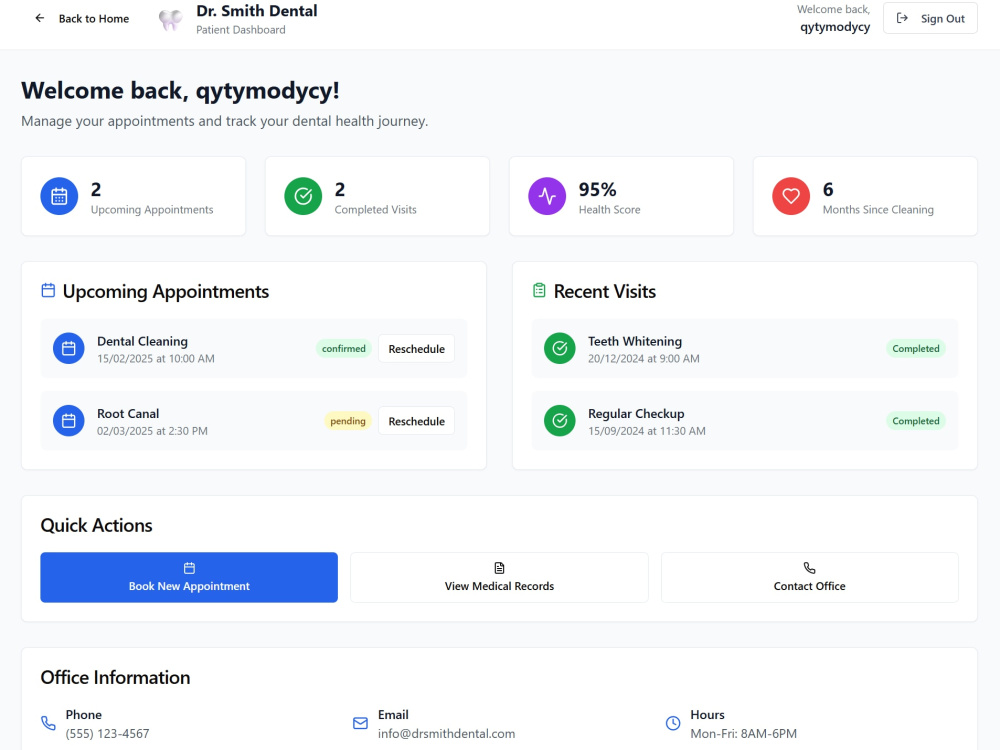The height and width of the screenshot is (750, 1000).
Task: Click the check icon of Regular Checkup visit
Action: (559, 421)
